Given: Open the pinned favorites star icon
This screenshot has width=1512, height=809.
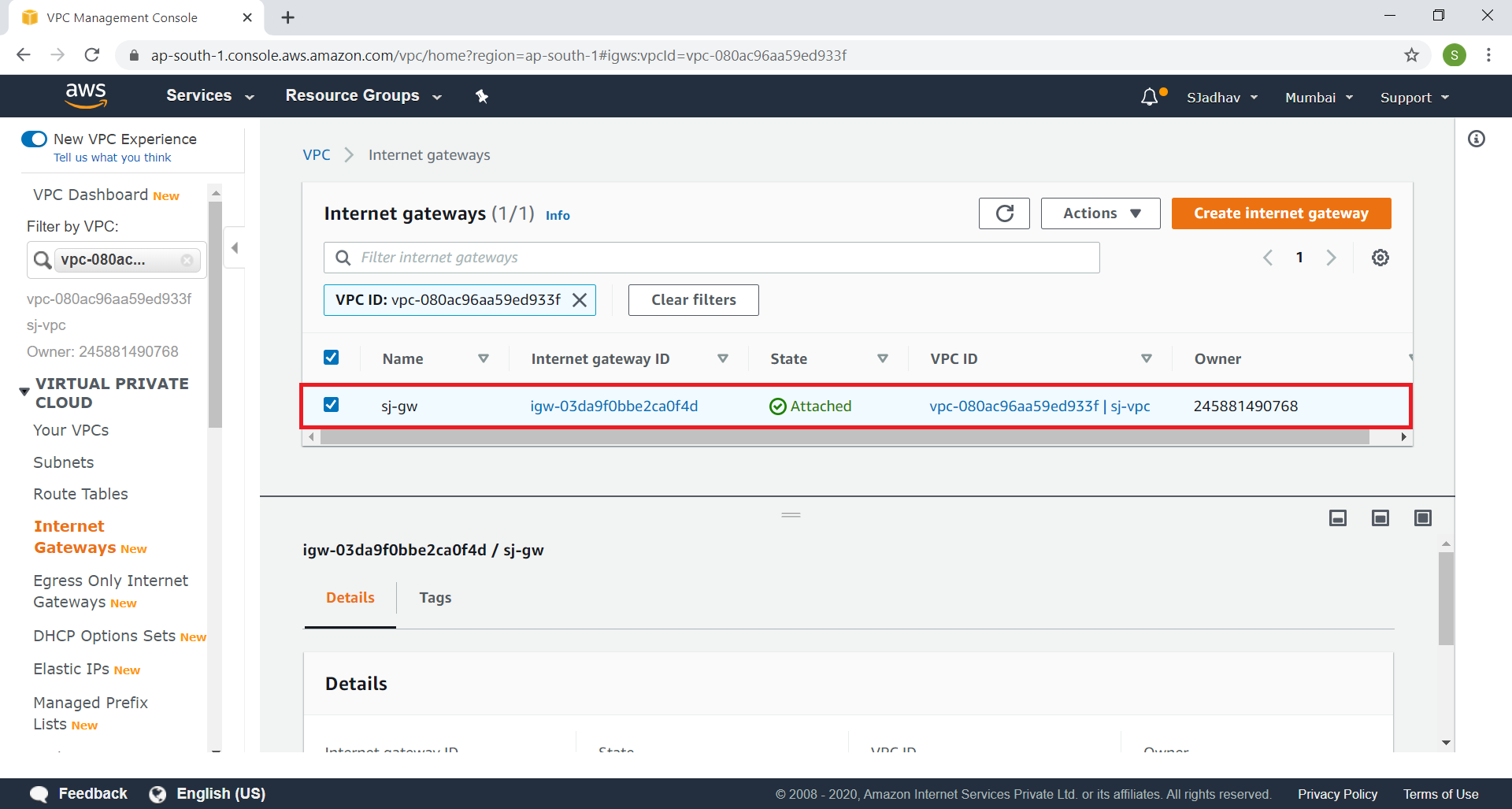Looking at the screenshot, I should [x=481, y=96].
